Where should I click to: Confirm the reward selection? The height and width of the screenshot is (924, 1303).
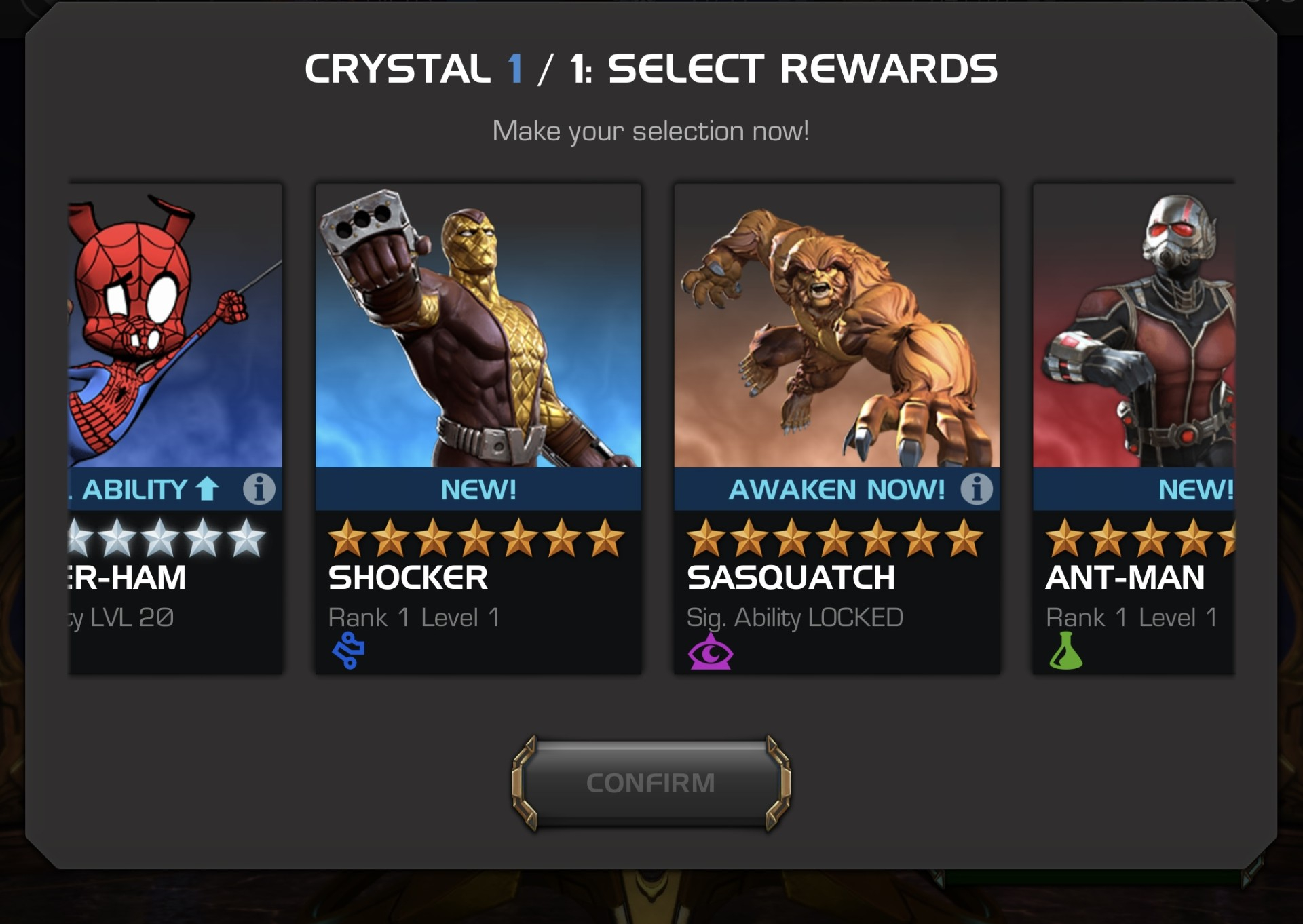(x=651, y=784)
